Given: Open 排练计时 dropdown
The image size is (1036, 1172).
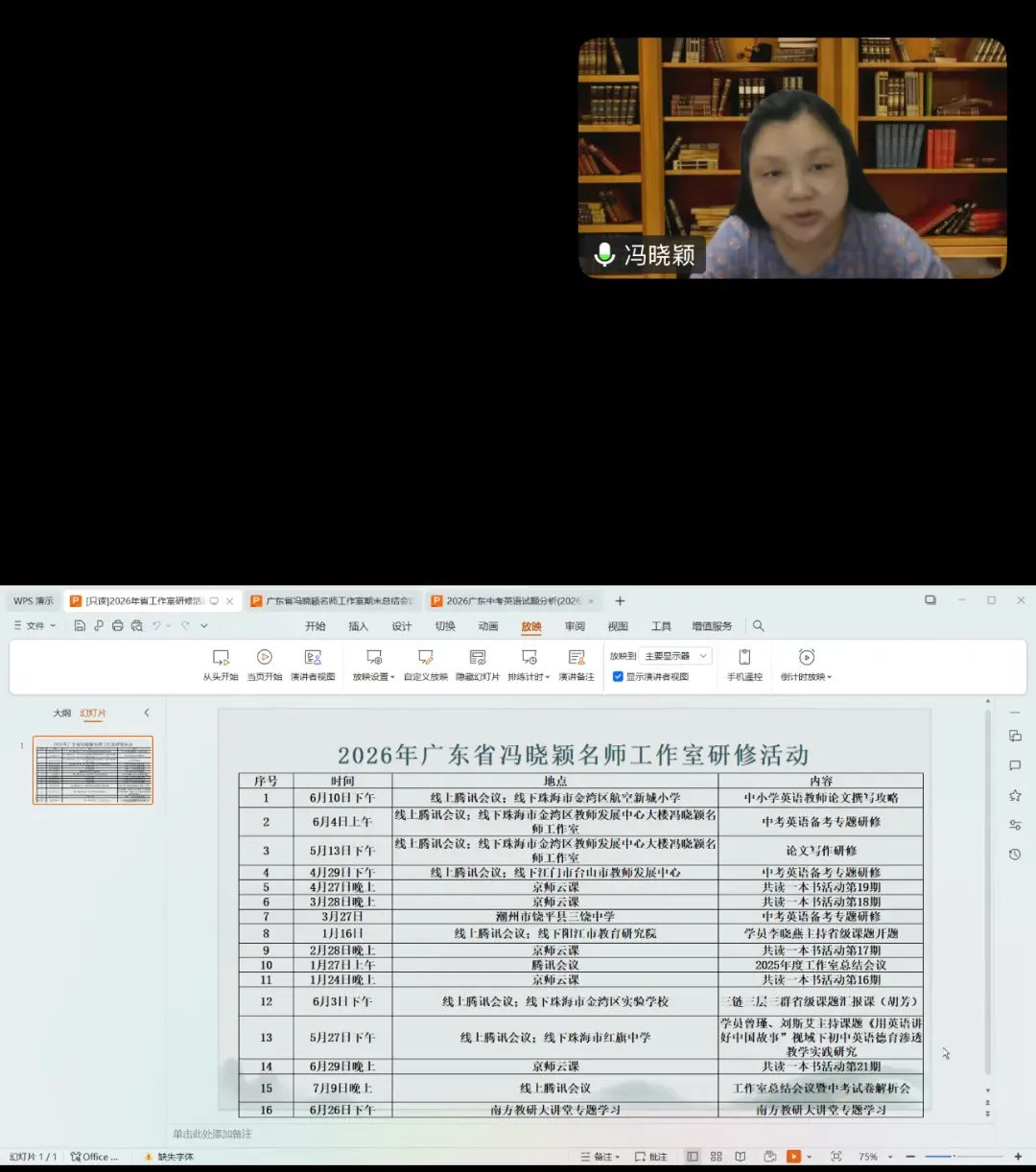Looking at the screenshot, I should (529, 665).
